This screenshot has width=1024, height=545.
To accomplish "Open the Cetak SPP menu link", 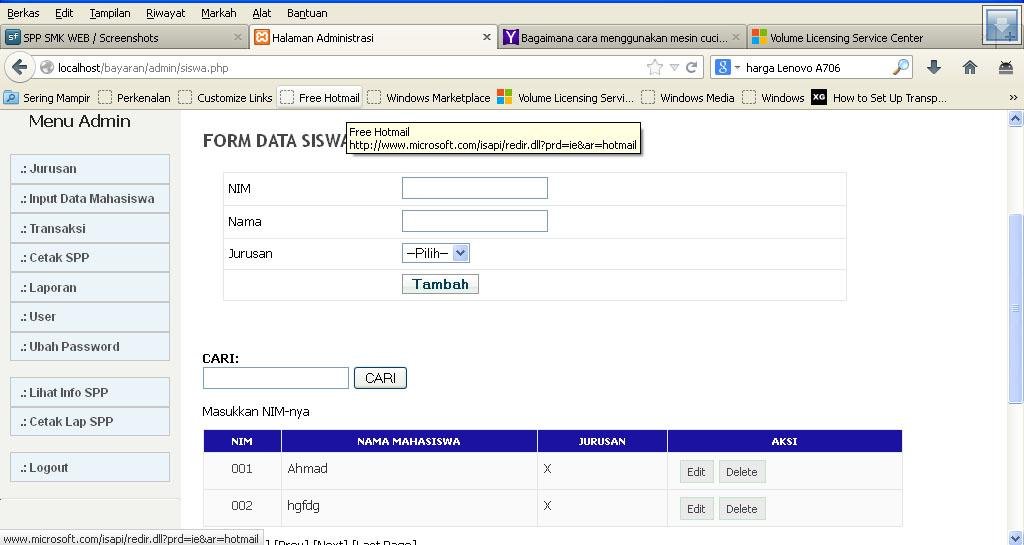I will pos(90,258).
